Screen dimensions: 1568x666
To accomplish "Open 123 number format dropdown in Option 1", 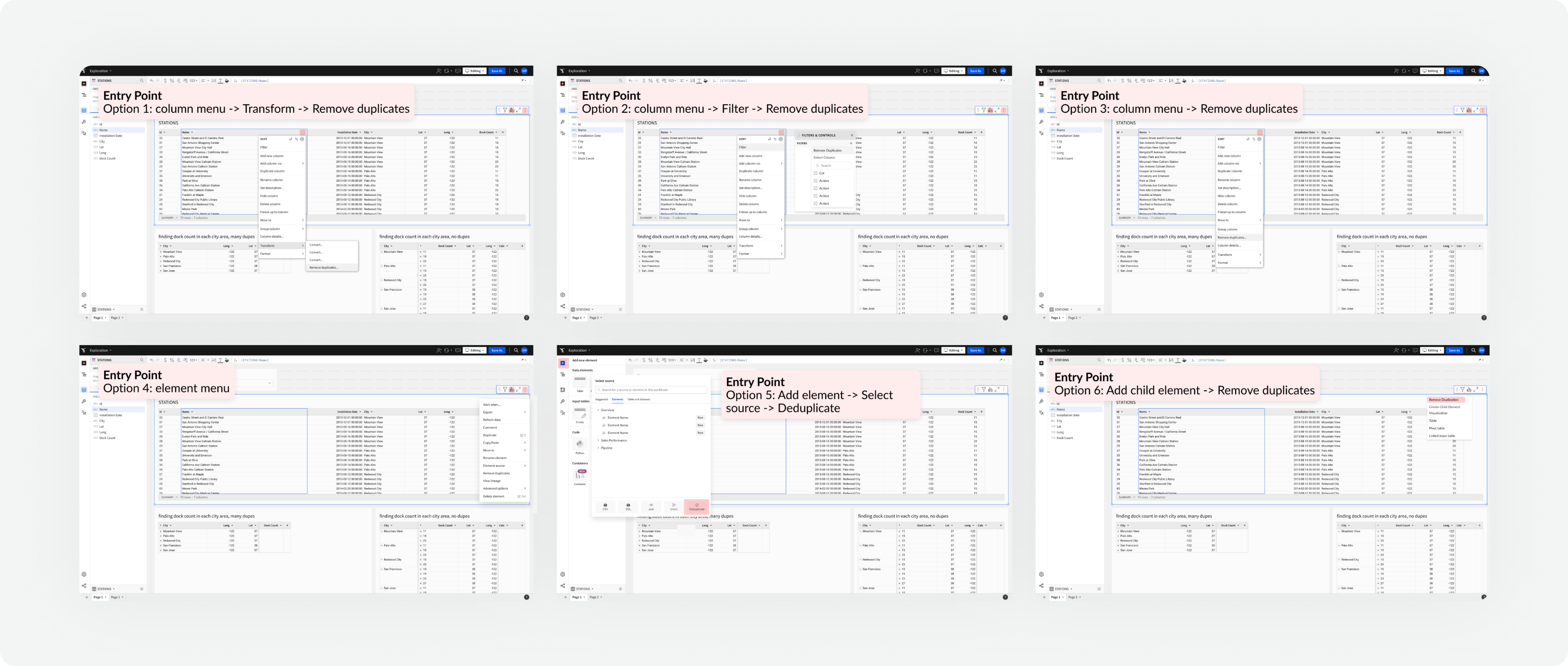I will click(194, 80).
